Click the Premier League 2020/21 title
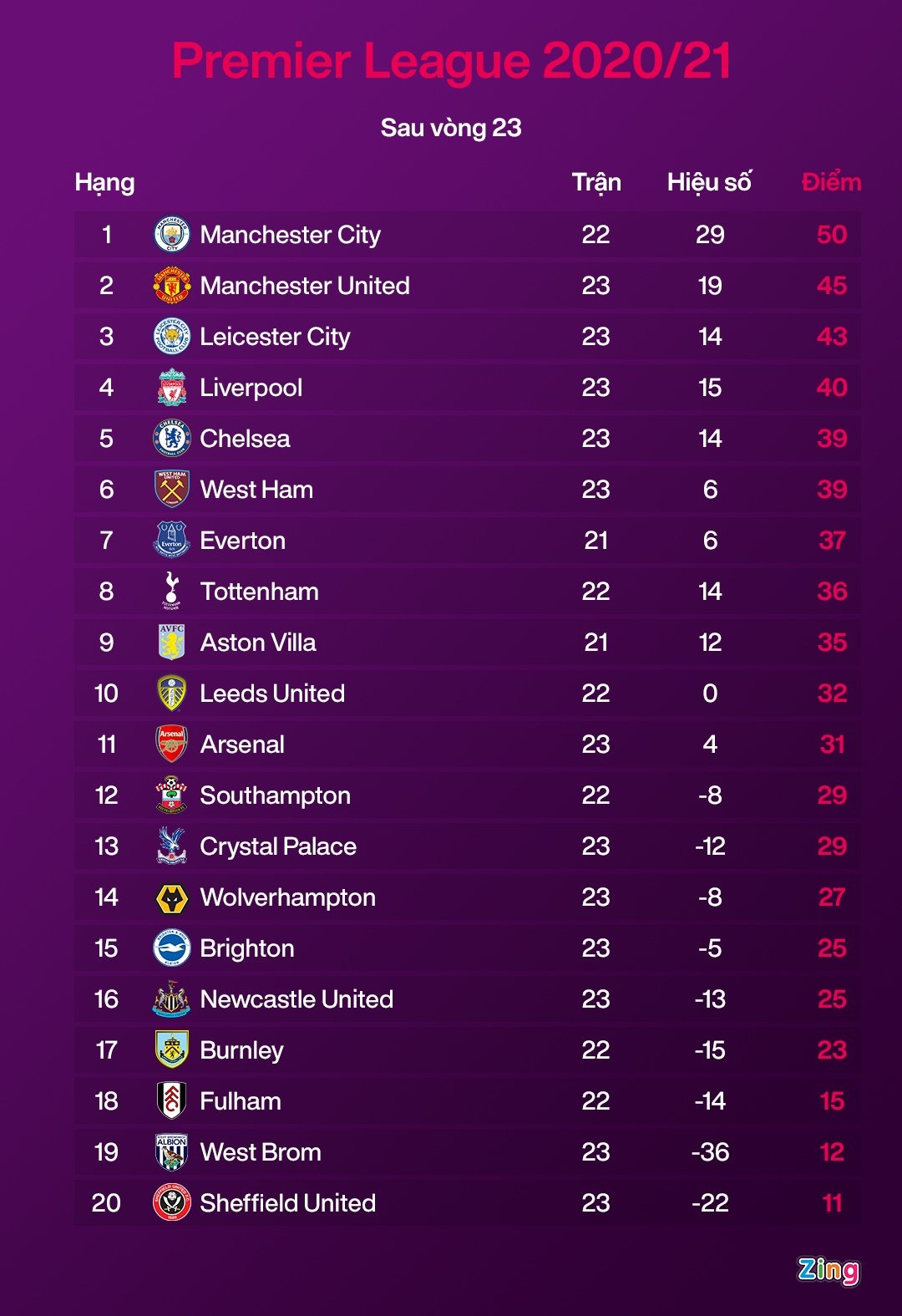Screen dimensions: 902x1316 451,61
